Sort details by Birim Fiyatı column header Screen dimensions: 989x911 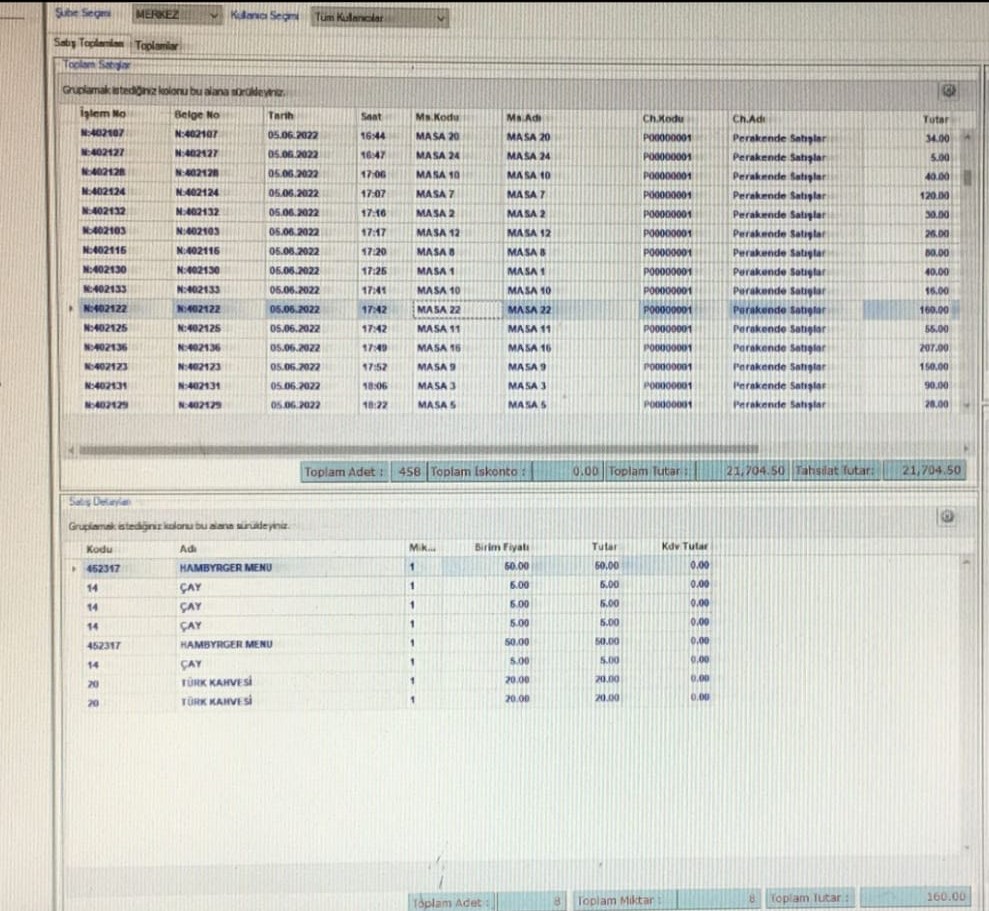coord(501,547)
